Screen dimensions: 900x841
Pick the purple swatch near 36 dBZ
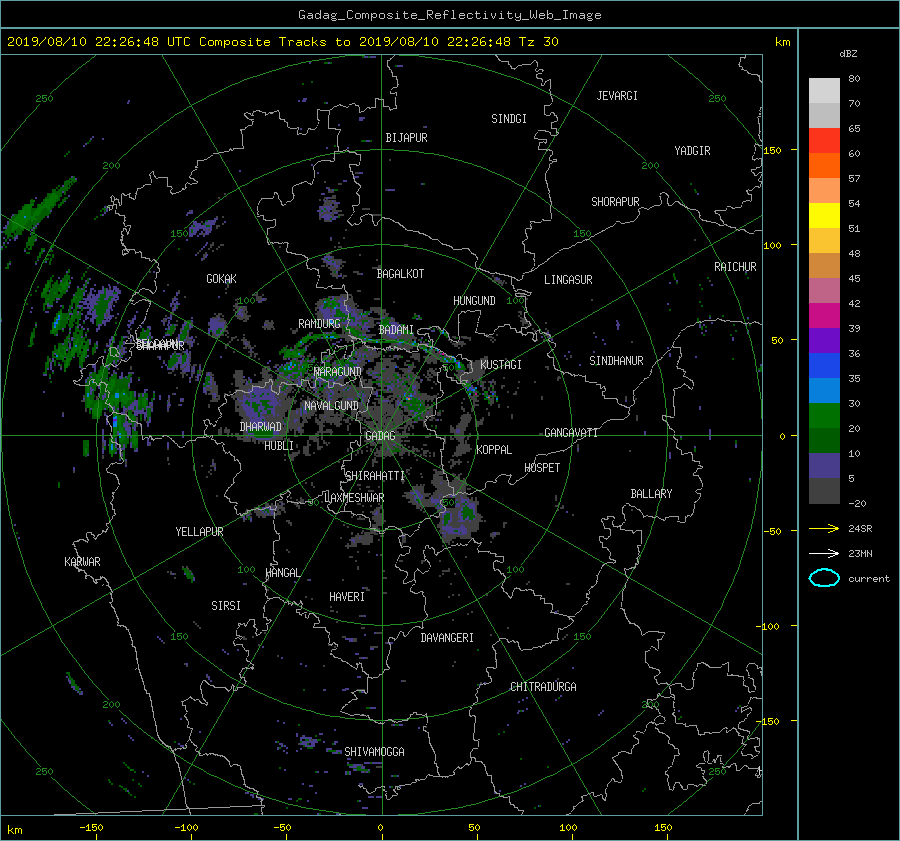click(824, 340)
